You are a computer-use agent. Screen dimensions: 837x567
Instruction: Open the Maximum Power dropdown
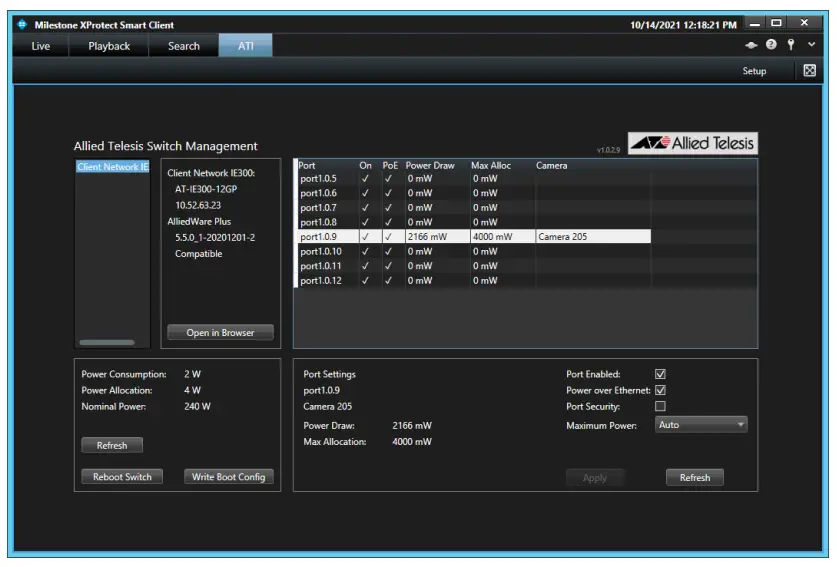coord(701,425)
